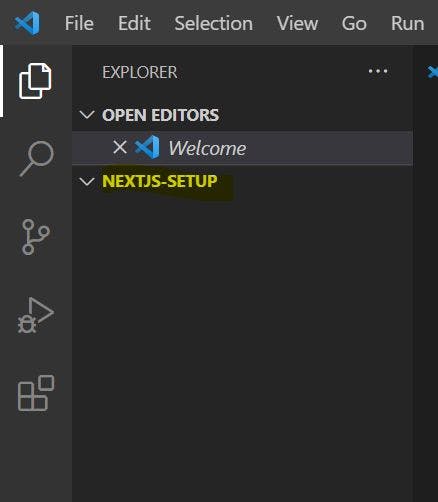Collapse the NEXTJS-SETUP folder chevron
Viewport: 438px width, 502px height.
point(87,182)
